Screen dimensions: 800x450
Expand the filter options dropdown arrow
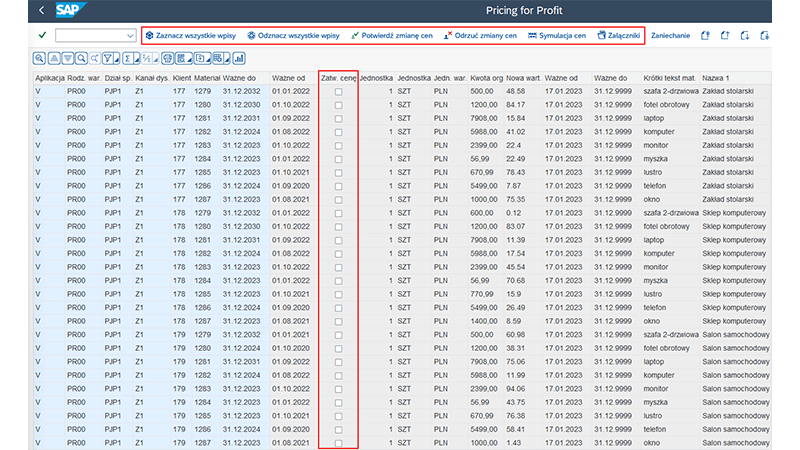click(x=116, y=58)
